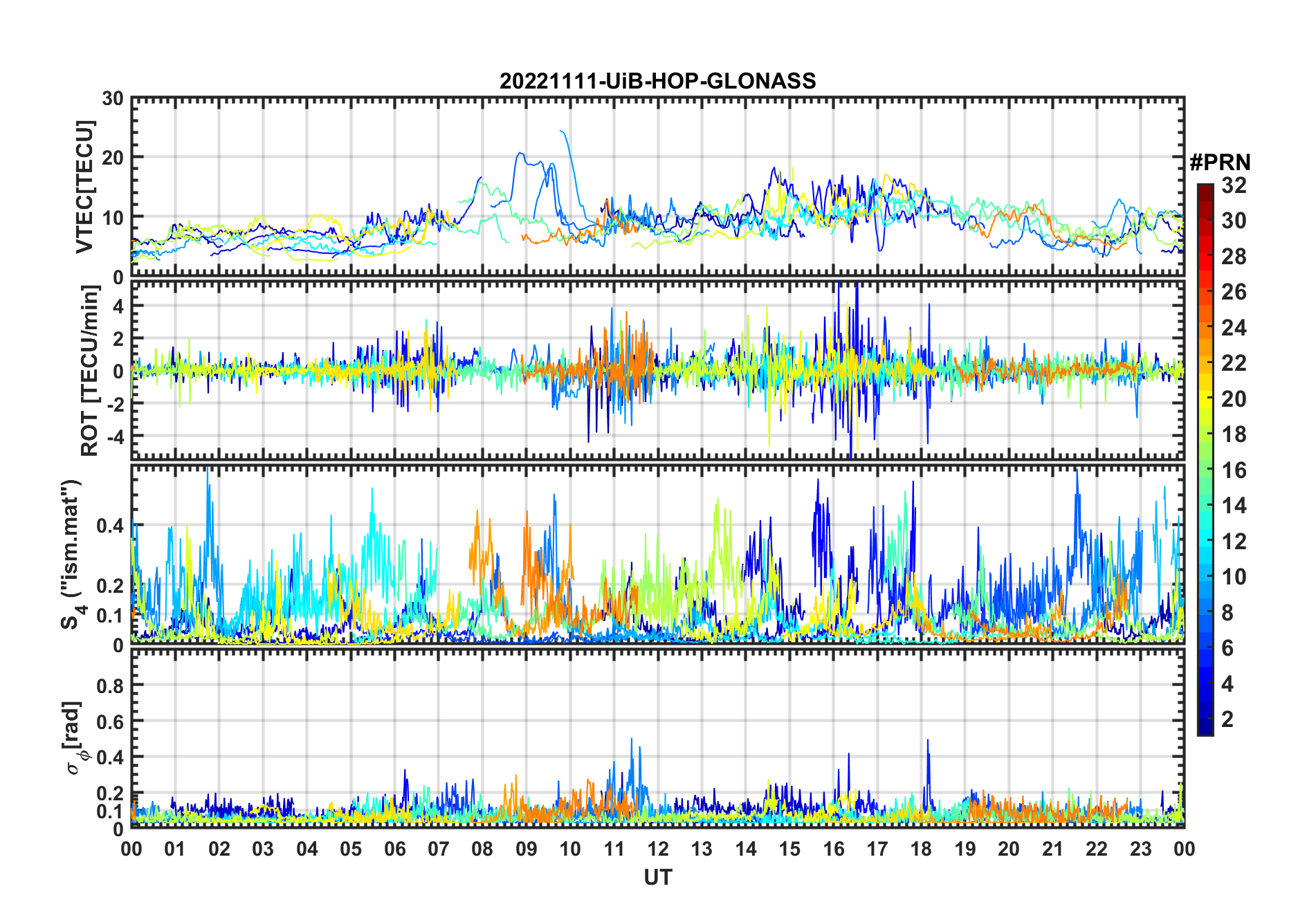Click the 30 tick on the VTEC axis
Viewport: 1316px width, 920px height.
click(113, 98)
